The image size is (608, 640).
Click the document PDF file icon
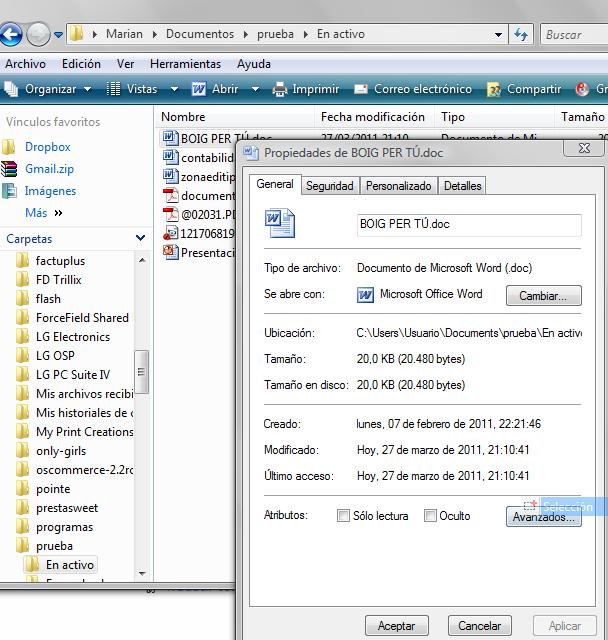(171, 196)
